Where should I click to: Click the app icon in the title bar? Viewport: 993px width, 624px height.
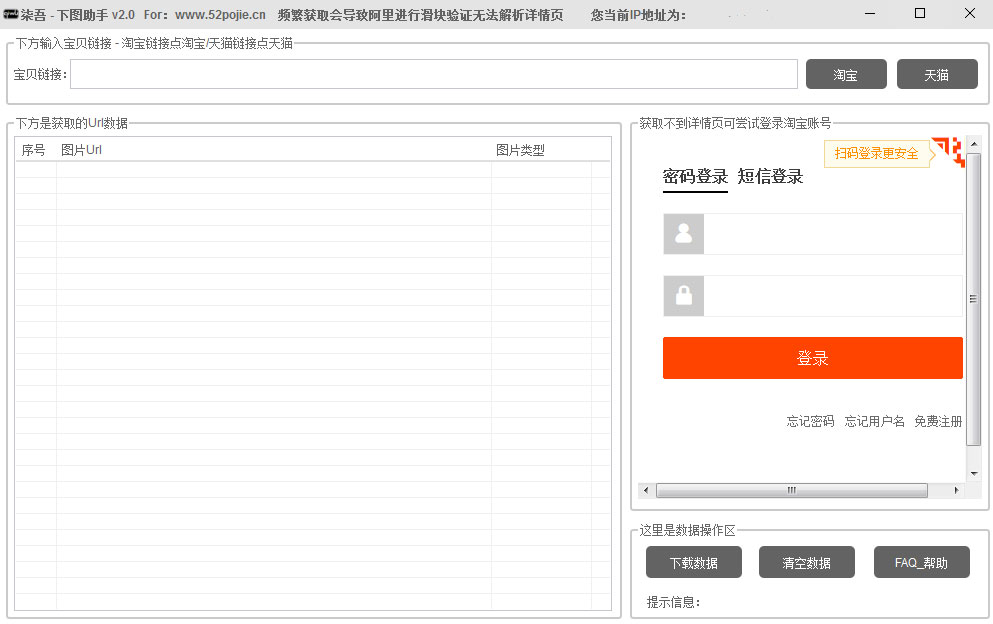(x=10, y=14)
